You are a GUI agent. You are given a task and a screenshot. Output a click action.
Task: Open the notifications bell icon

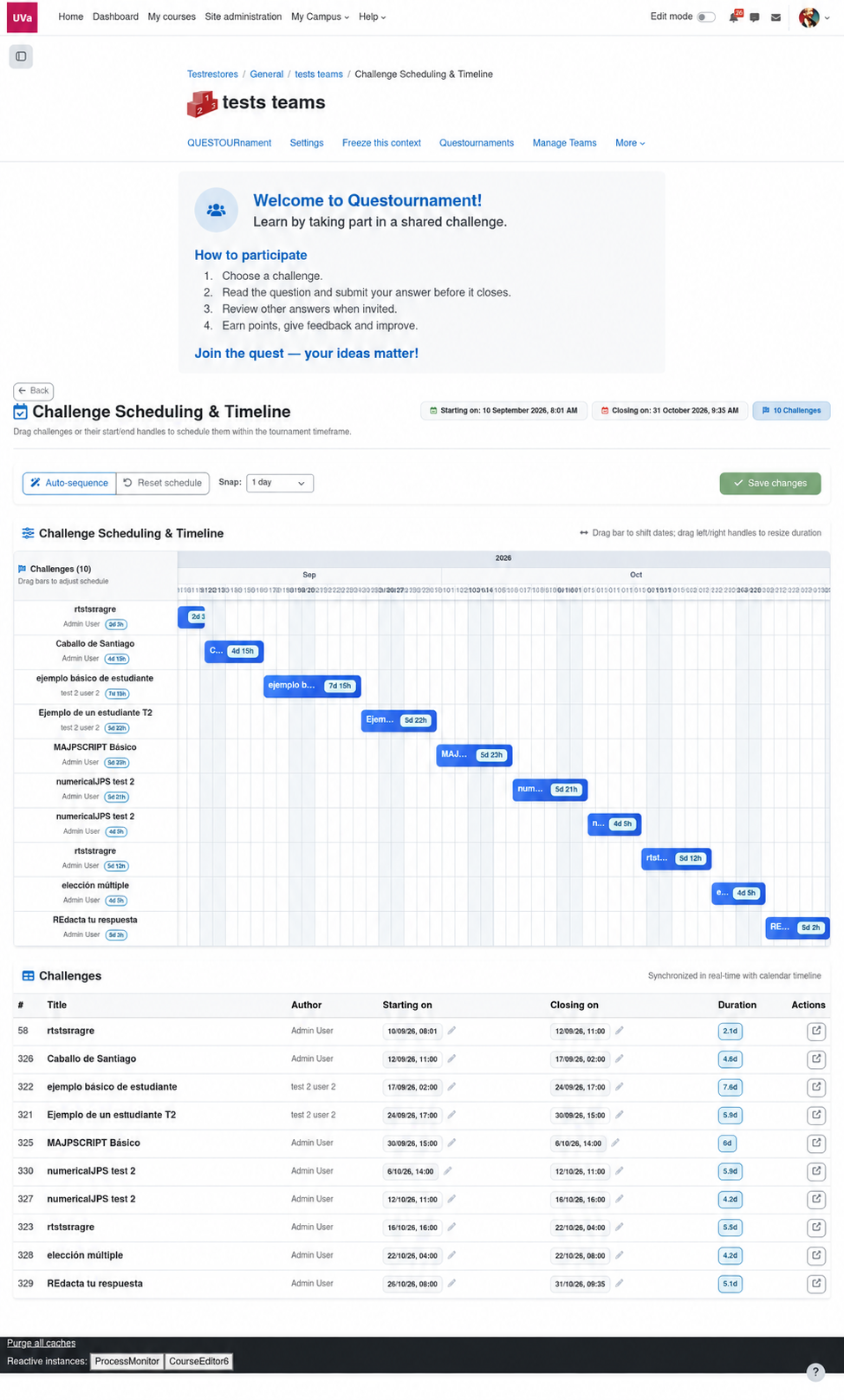pyautogui.click(x=735, y=17)
